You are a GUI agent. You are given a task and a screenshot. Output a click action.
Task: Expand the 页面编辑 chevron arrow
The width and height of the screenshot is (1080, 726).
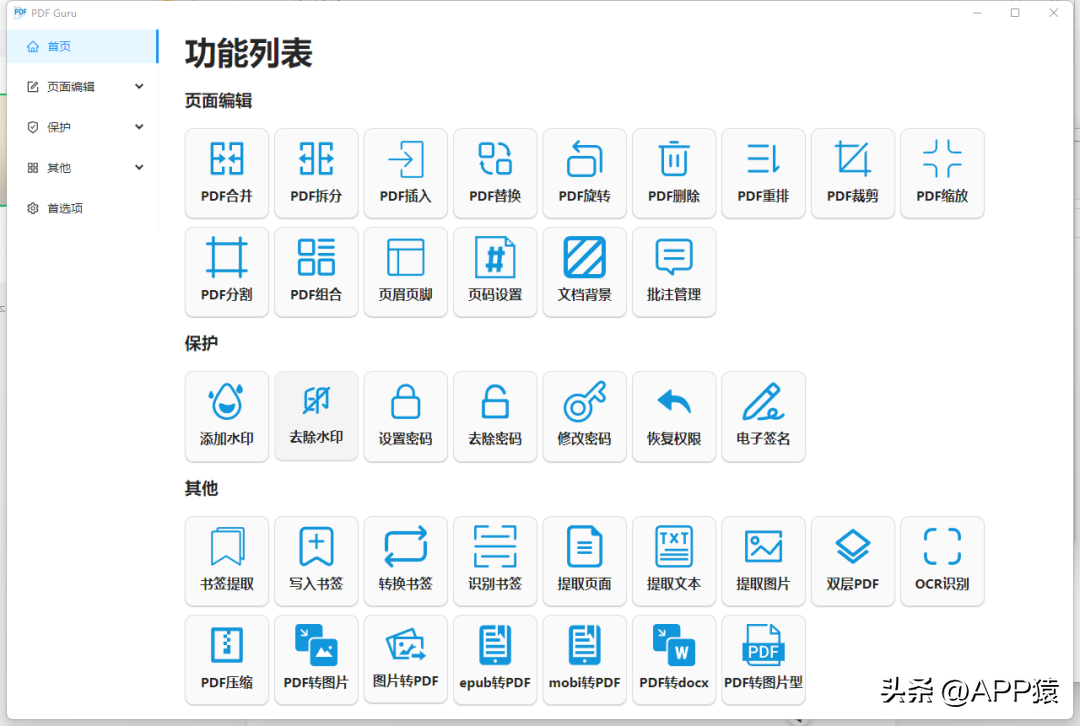point(139,87)
